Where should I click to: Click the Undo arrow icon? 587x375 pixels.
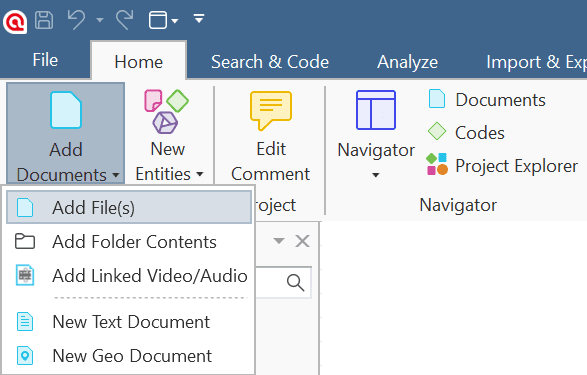pyautogui.click(x=76, y=19)
